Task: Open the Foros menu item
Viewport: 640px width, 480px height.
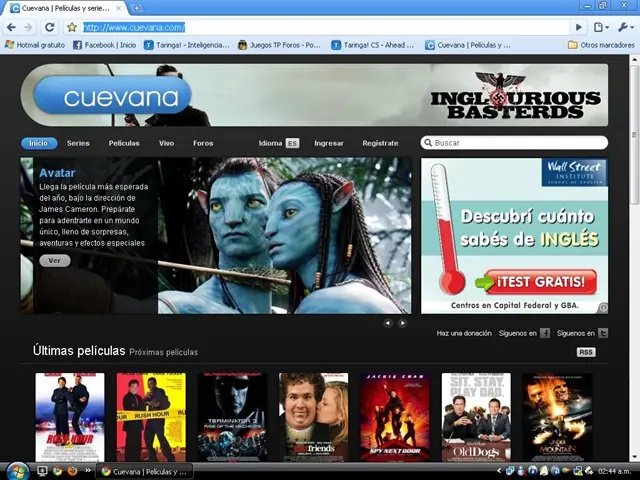Action: [x=203, y=143]
